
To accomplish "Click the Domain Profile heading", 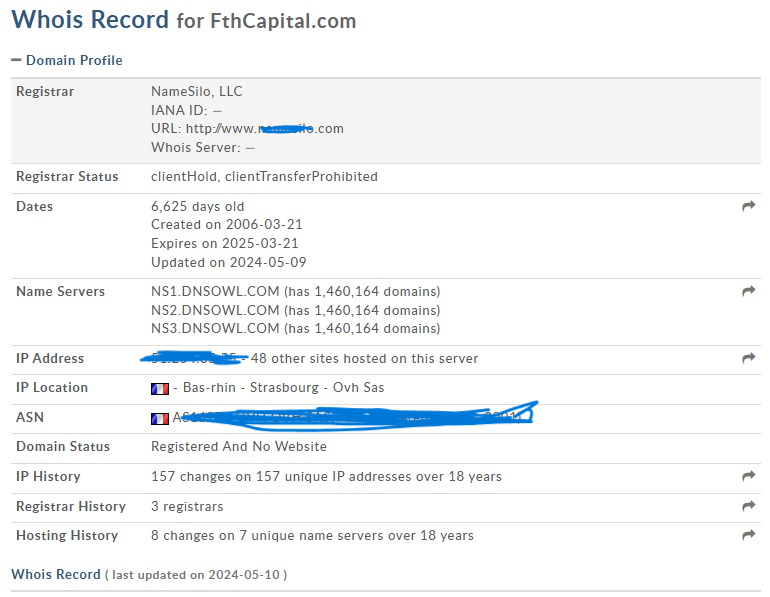I will pos(74,60).
